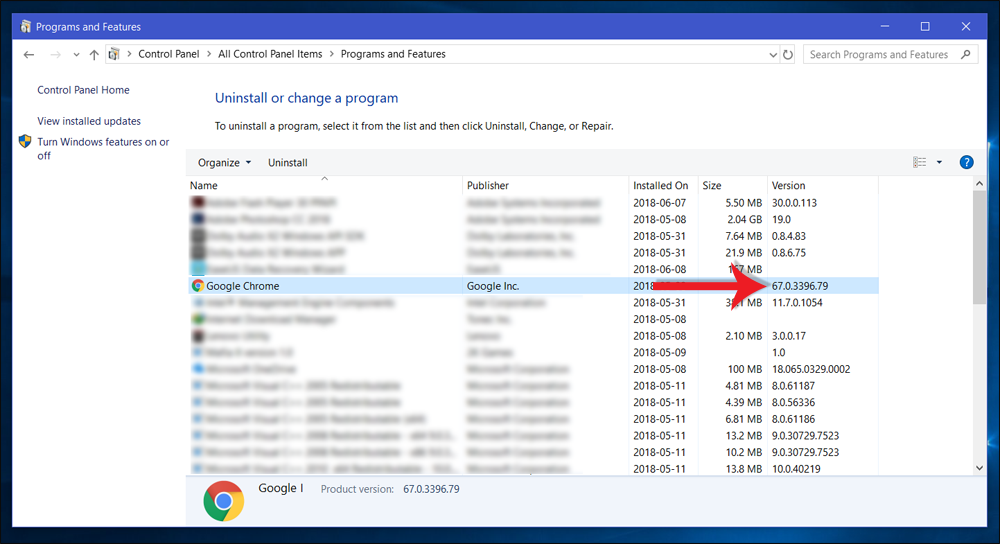The image size is (1000, 544).
Task: Open recent locations dropdown chevron
Action: tap(77, 55)
